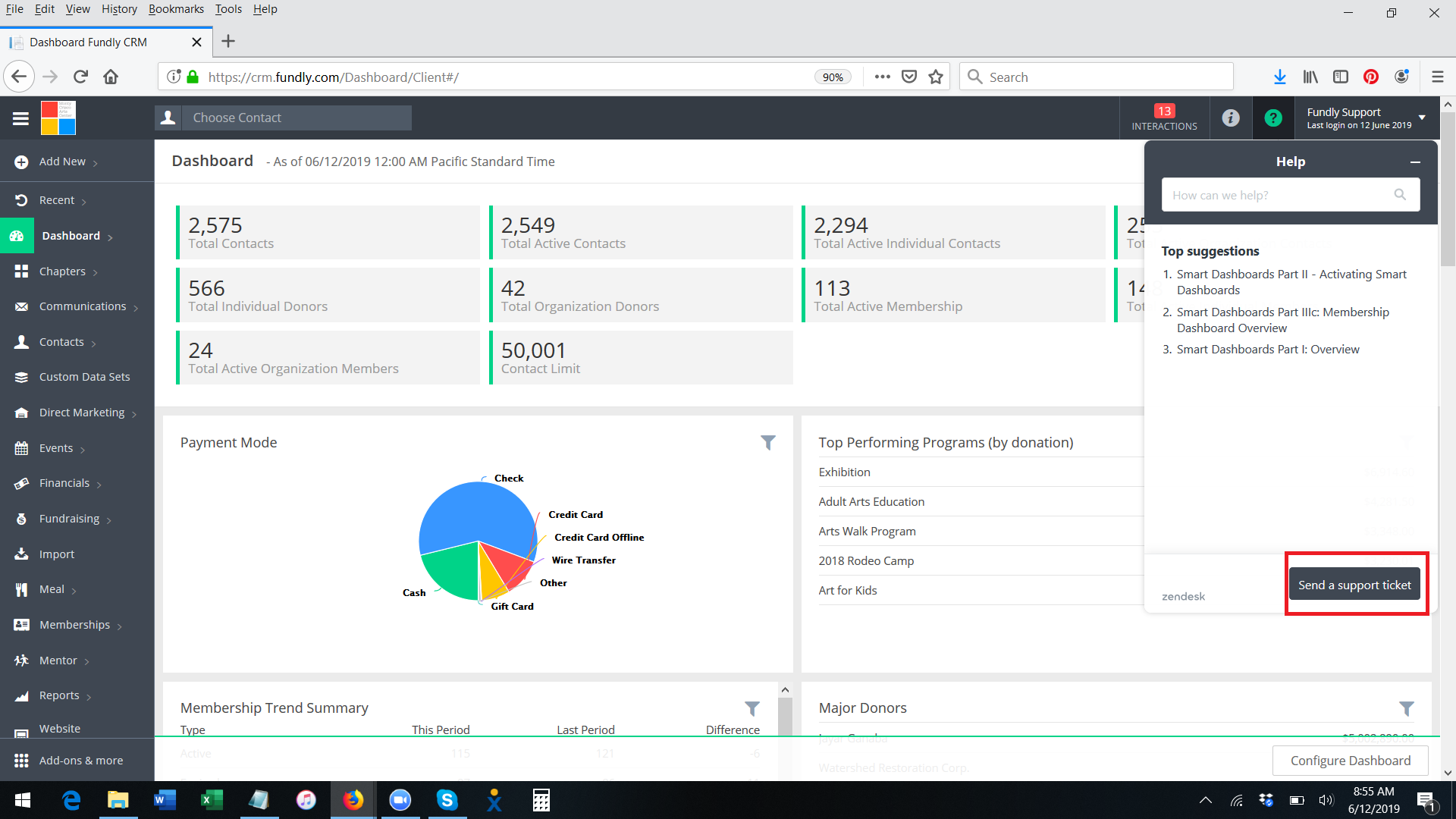1456x819 pixels.
Task: Click the contact person icon beside Choose Contact
Action: 168,118
